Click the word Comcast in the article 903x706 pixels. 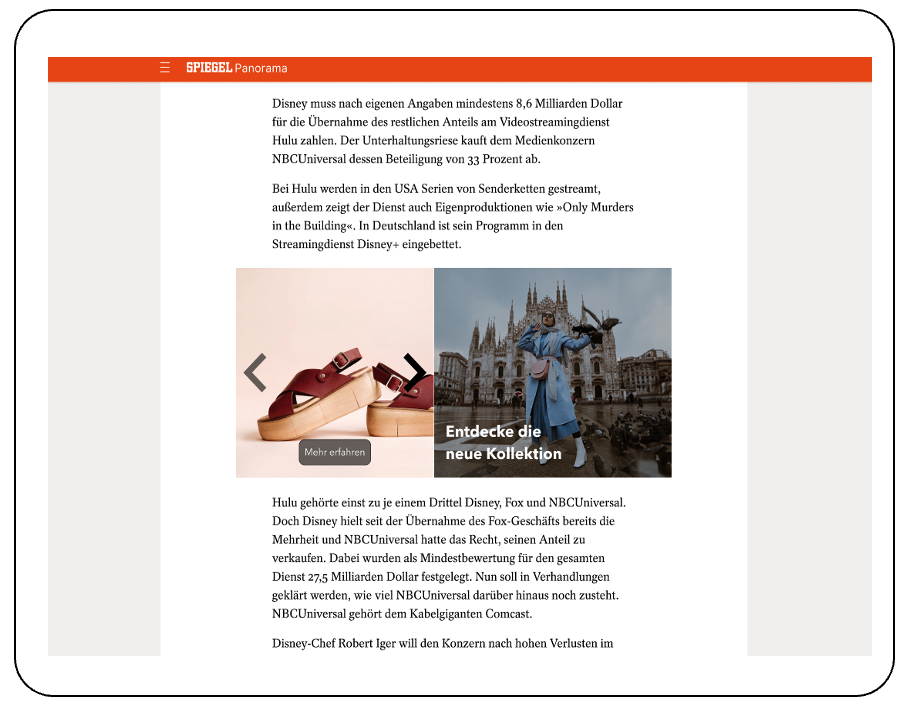click(x=507, y=613)
